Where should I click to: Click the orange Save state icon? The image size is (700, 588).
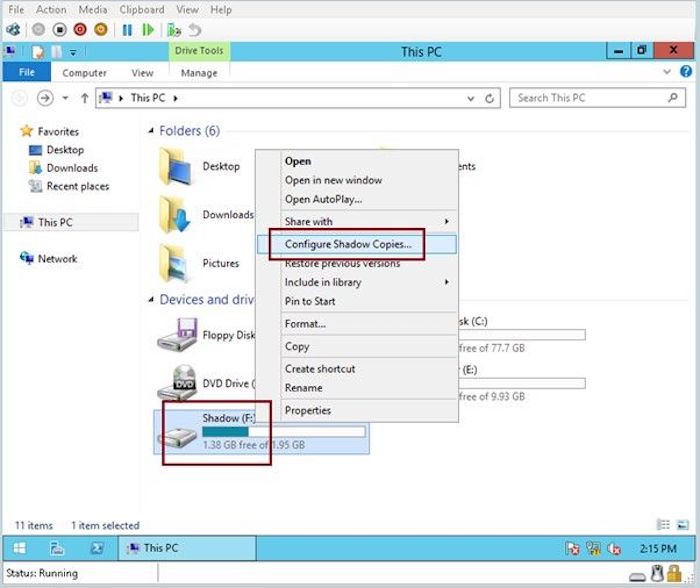pyautogui.click(x=100, y=30)
